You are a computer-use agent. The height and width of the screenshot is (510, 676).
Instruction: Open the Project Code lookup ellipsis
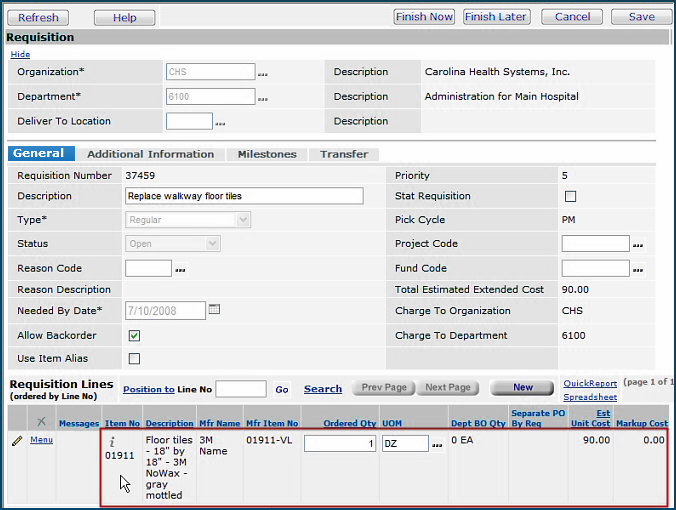point(637,244)
